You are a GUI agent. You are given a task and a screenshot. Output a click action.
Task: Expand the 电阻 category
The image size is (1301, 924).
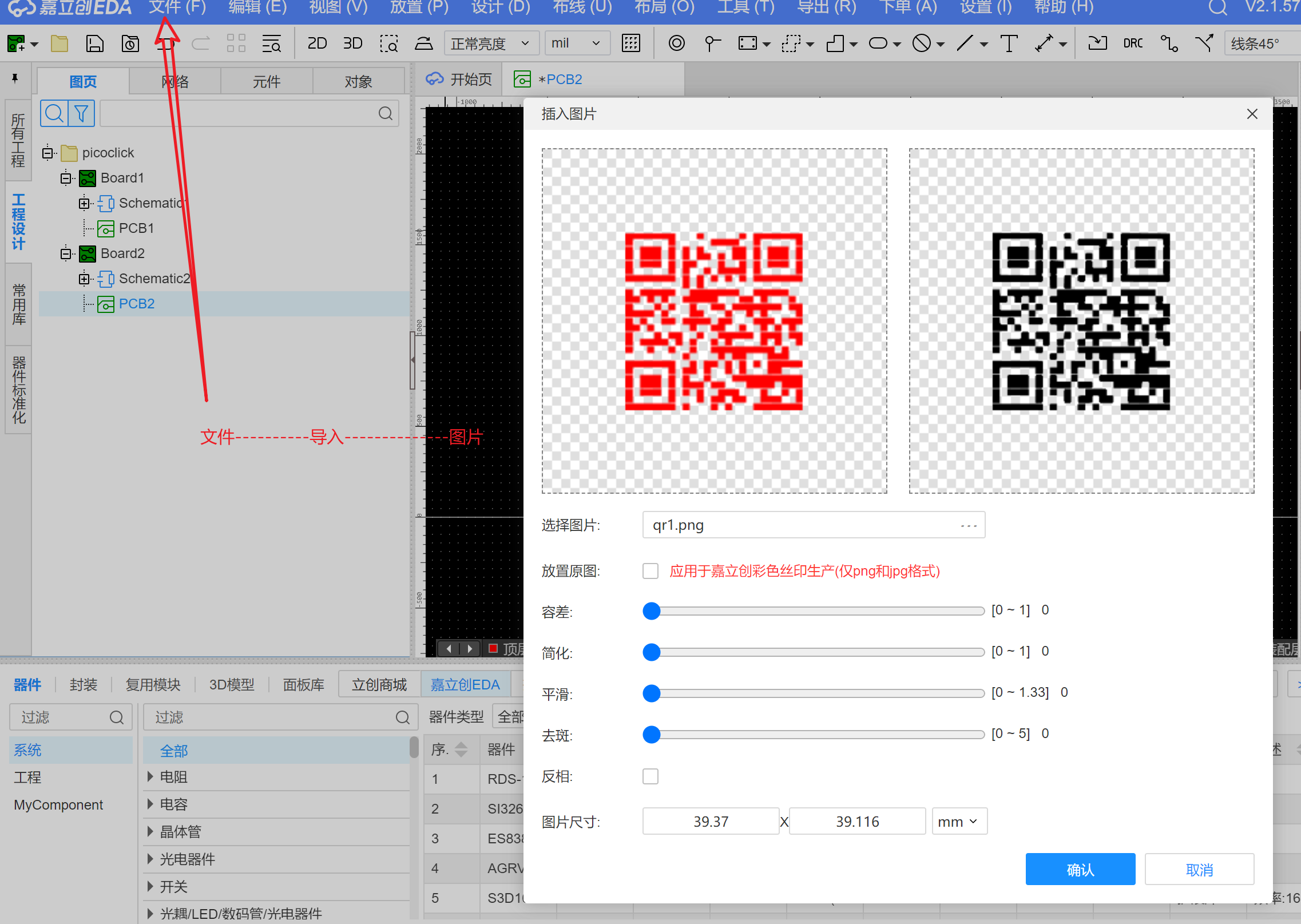coord(150,776)
